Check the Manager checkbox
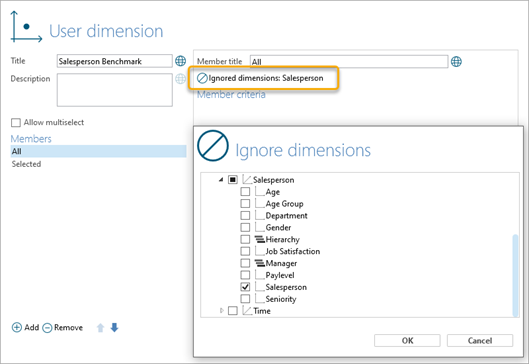The image size is (529, 364). pos(245,263)
